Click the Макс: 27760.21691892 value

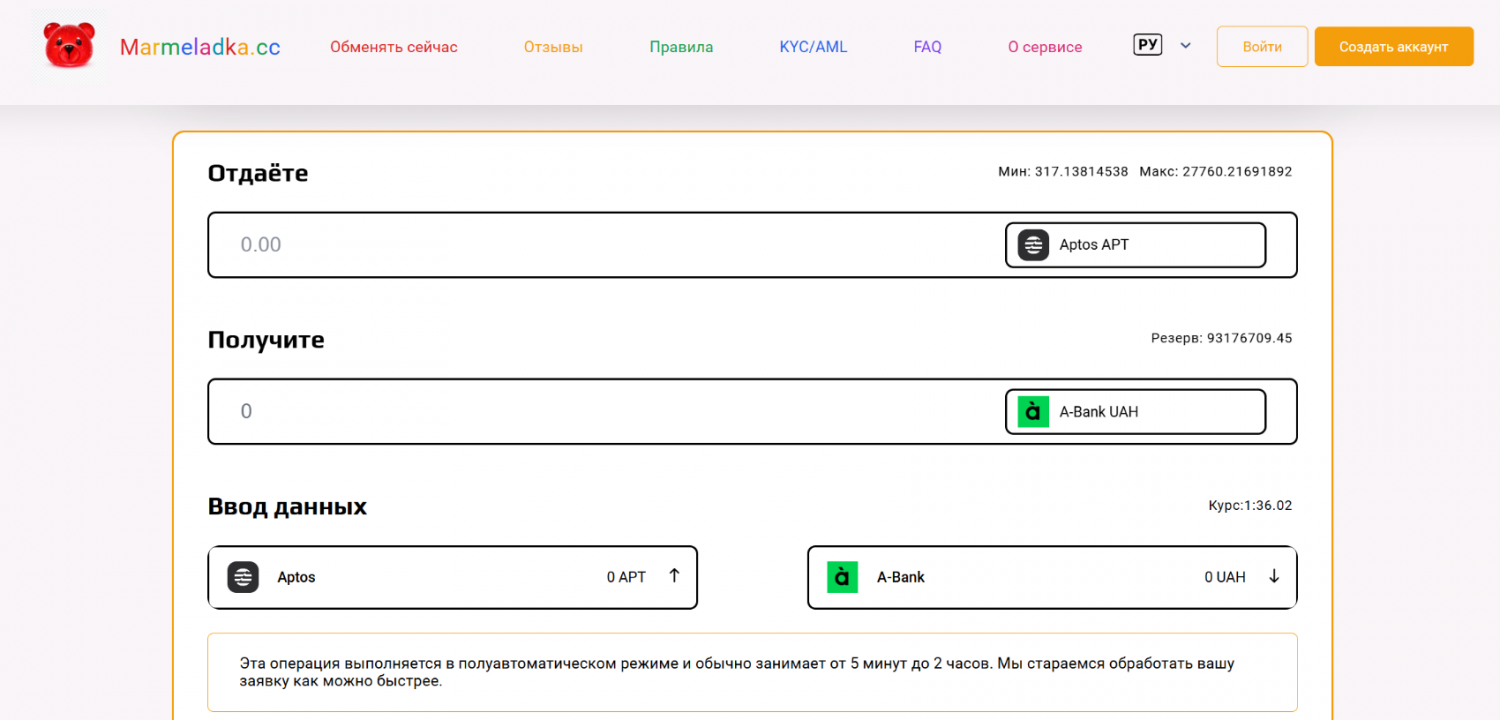tap(1216, 172)
